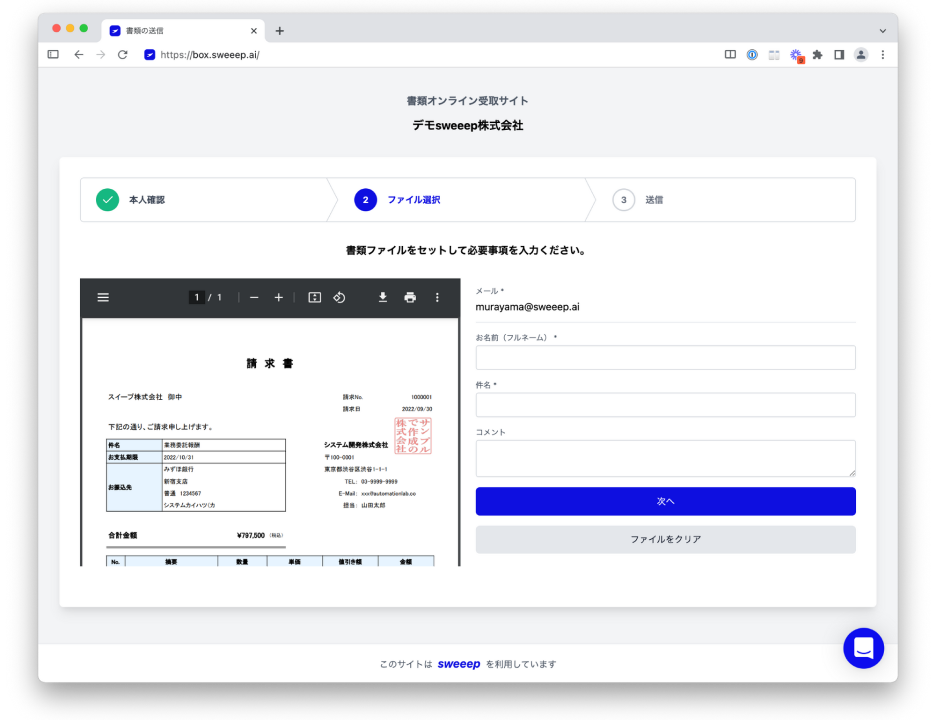Open the PDF viewer sidebar menu

click(x=103, y=297)
